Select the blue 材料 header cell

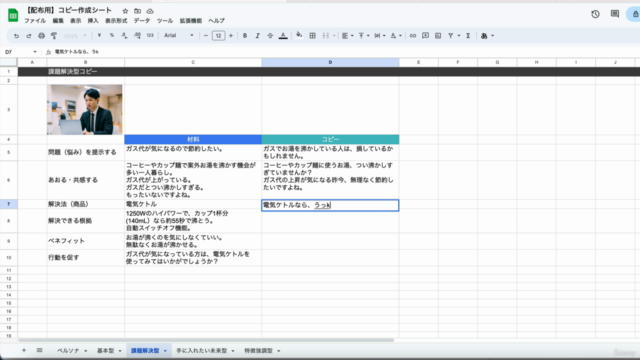coord(193,139)
